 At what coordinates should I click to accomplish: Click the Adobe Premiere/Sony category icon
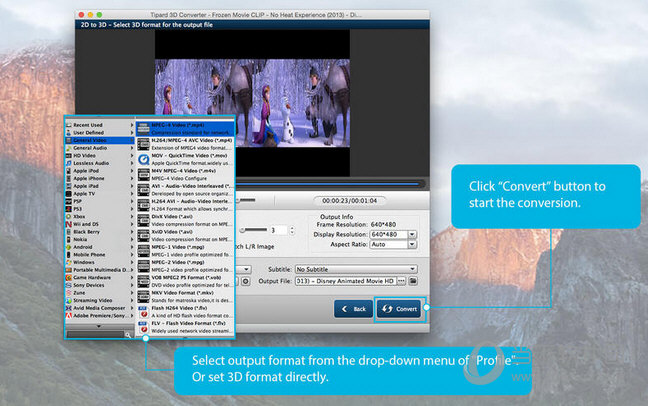pos(69,315)
